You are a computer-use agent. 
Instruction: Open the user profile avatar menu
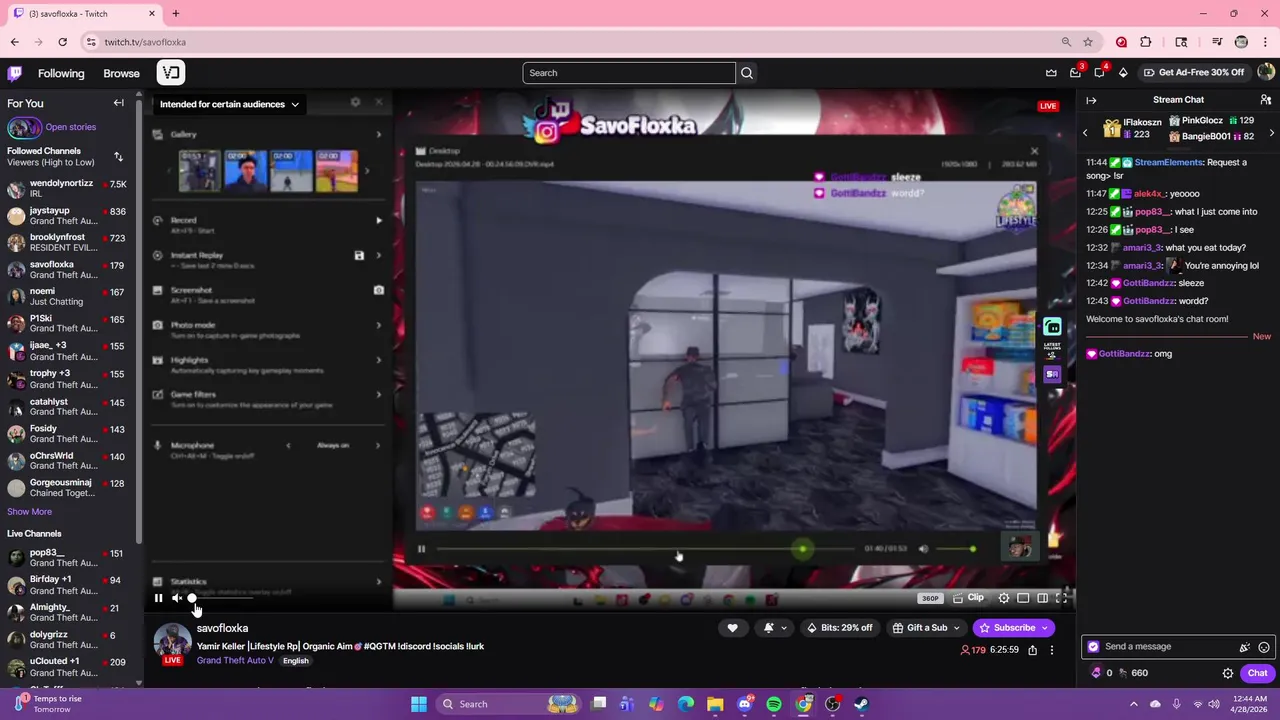click(x=1265, y=72)
